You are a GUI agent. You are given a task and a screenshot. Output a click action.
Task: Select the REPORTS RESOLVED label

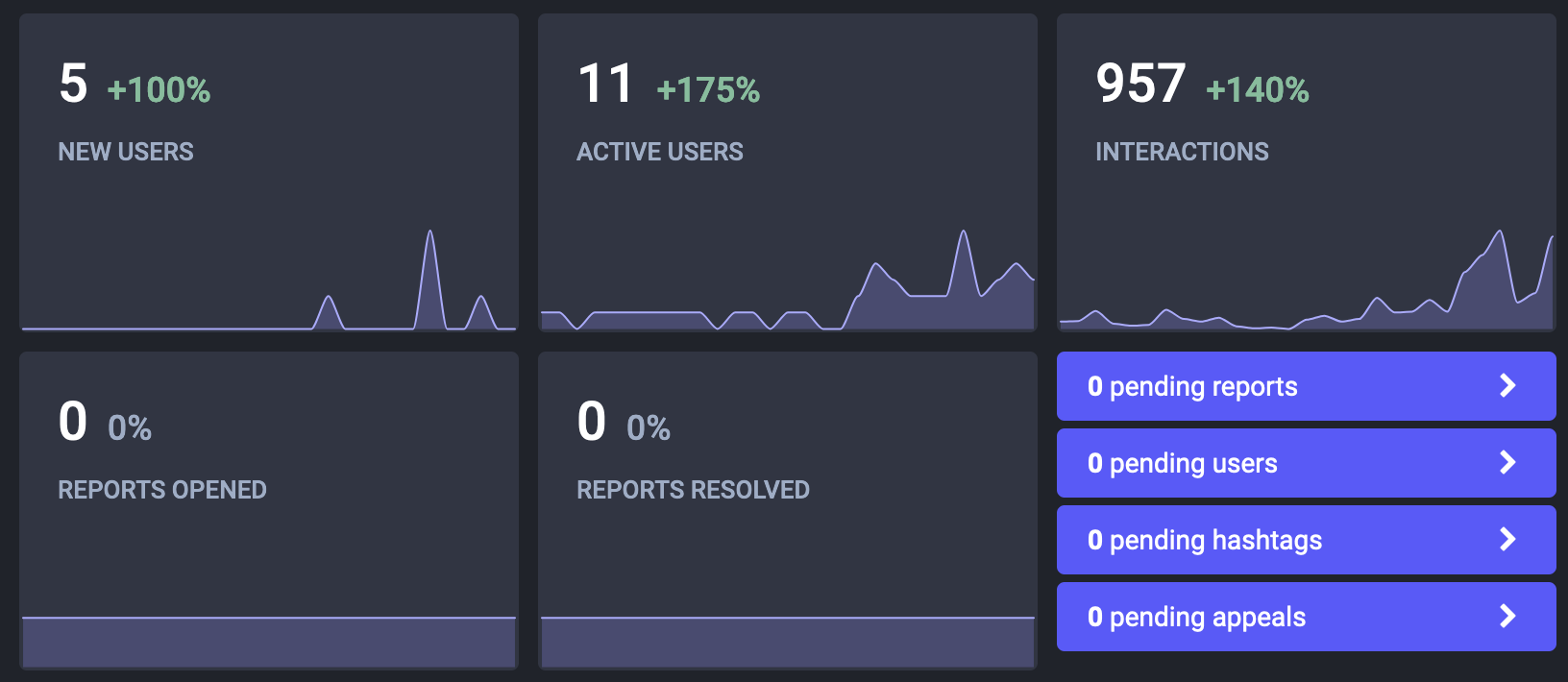693,490
